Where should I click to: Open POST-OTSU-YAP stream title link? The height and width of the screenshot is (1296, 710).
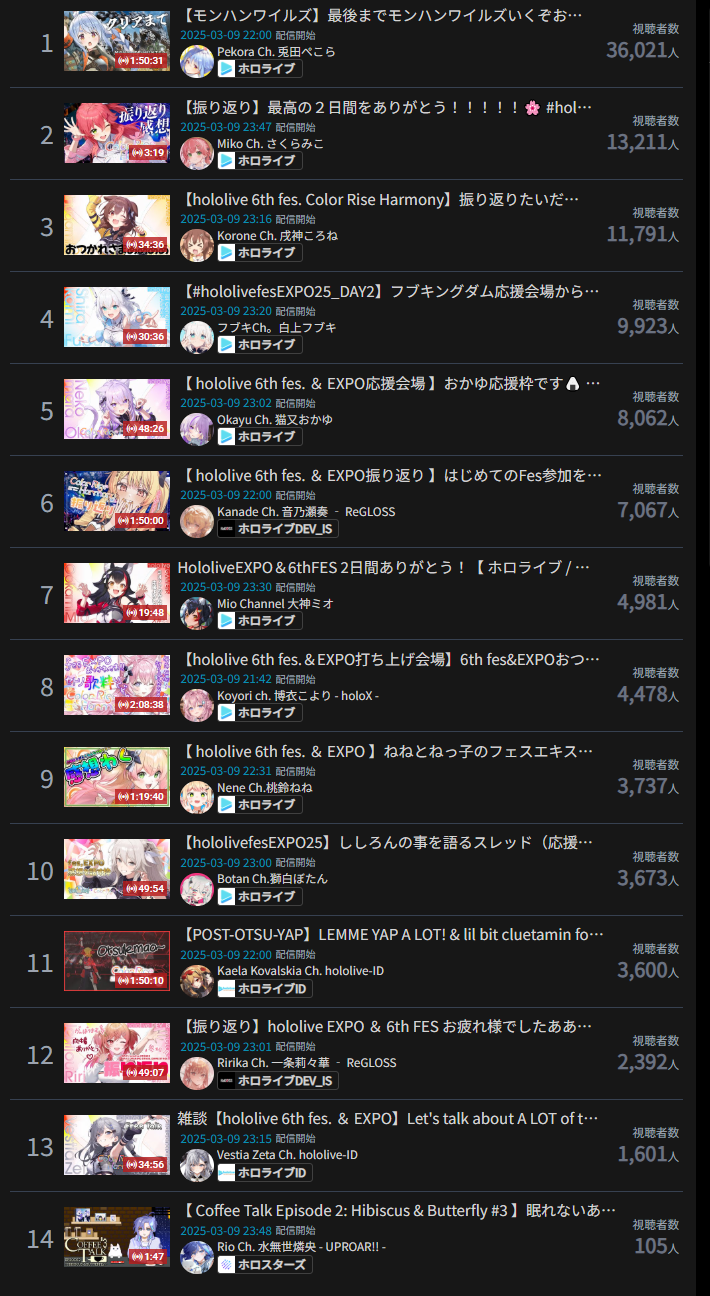(x=394, y=935)
